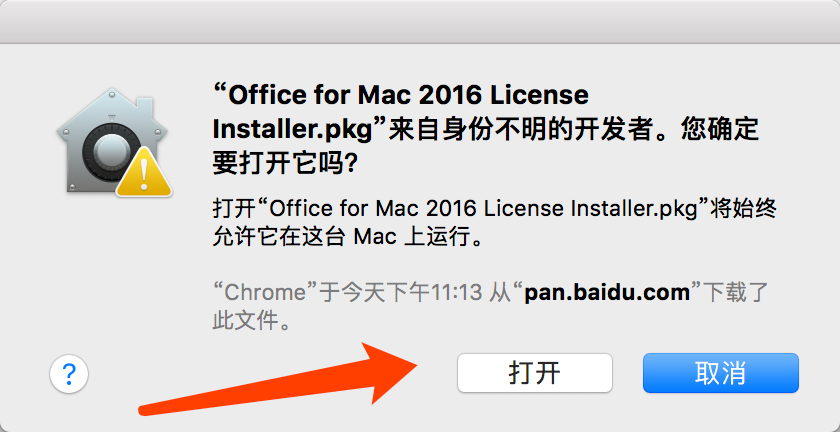Click the "Installer.pkg" text in bold heading
Viewport: 840px width, 432px height.
coord(292,130)
